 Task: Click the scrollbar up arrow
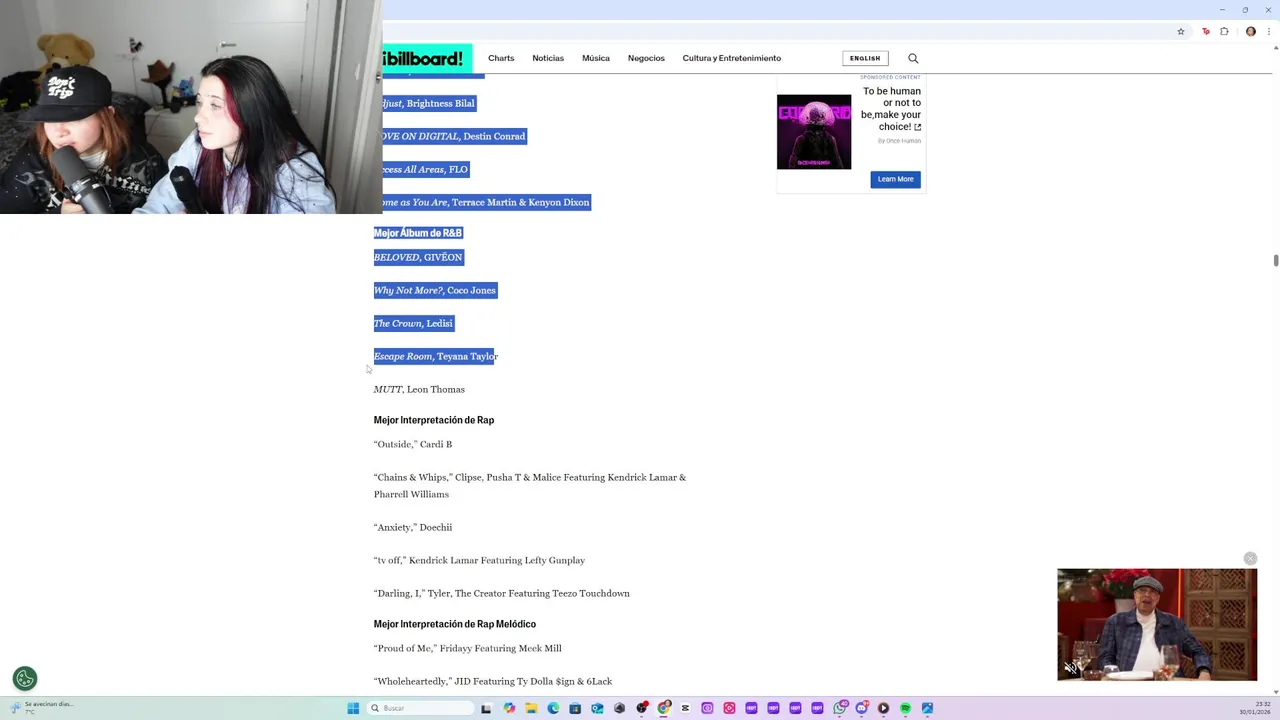(x=1275, y=47)
